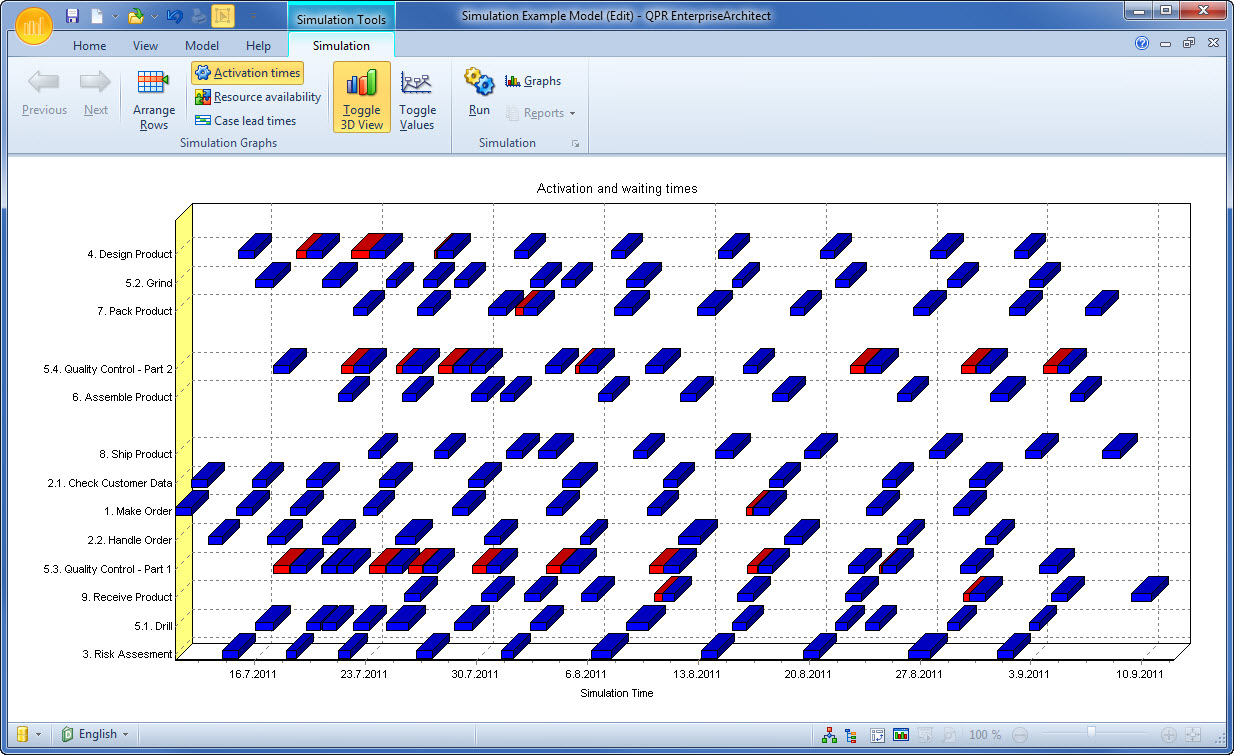Screen dimensions: 1234x755
Task: Save the model using the Save icon
Action: 72,15
